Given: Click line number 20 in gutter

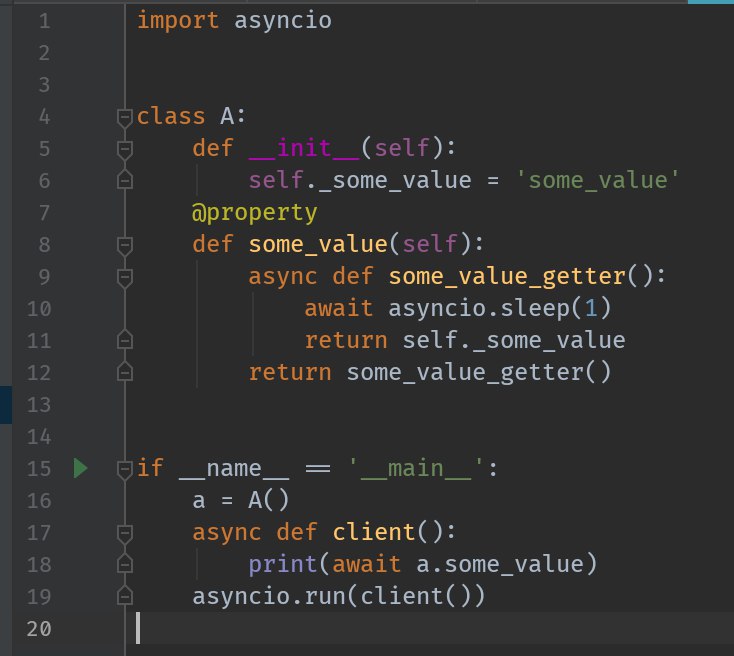Looking at the screenshot, I should click(x=39, y=629).
